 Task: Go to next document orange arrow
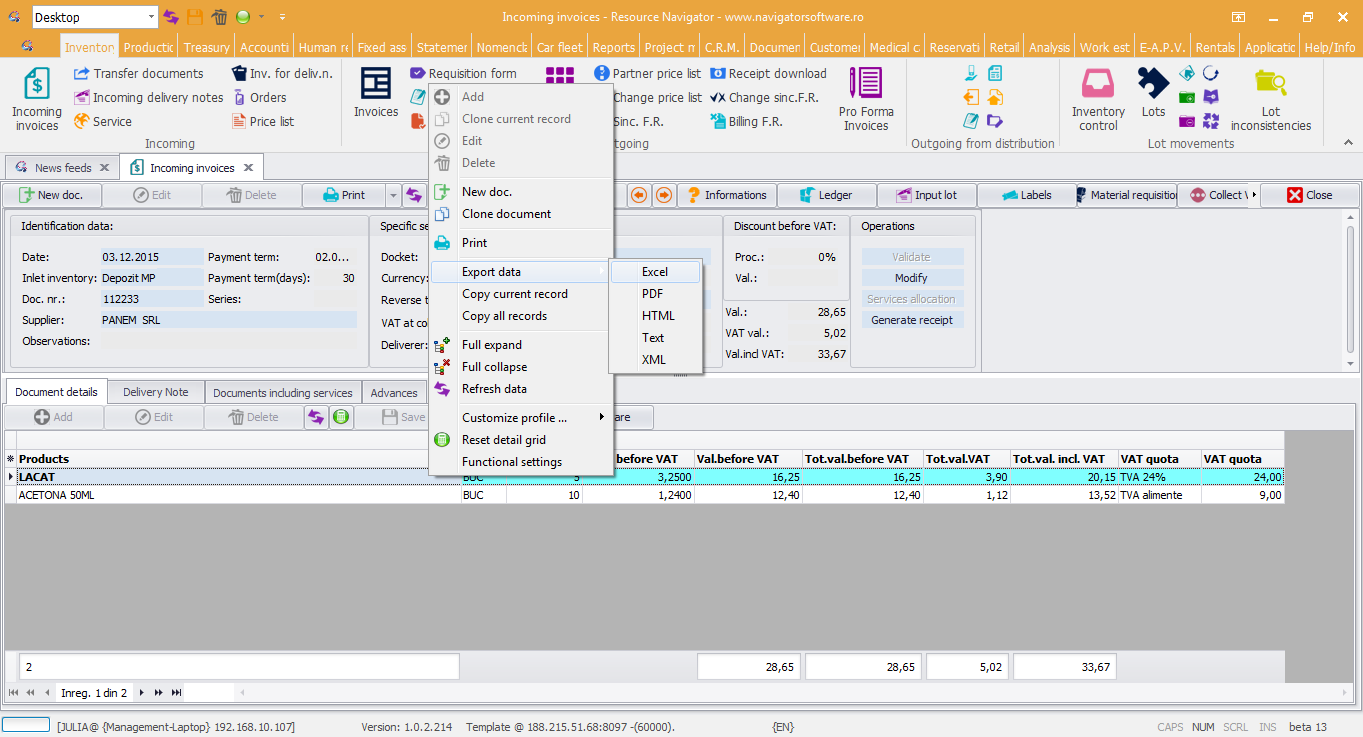click(663, 195)
